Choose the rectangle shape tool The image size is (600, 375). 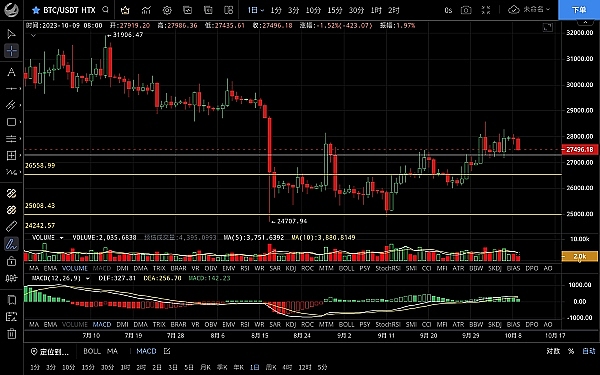click(11, 122)
